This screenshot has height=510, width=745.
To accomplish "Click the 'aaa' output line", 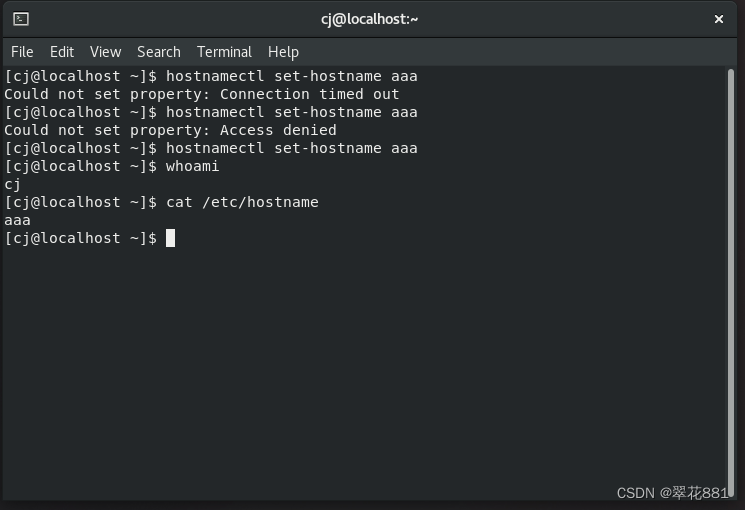I will 17,220.
